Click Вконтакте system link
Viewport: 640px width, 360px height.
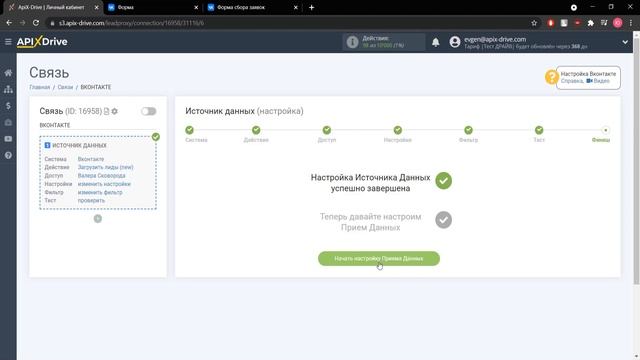pyautogui.click(x=91, y=159)
